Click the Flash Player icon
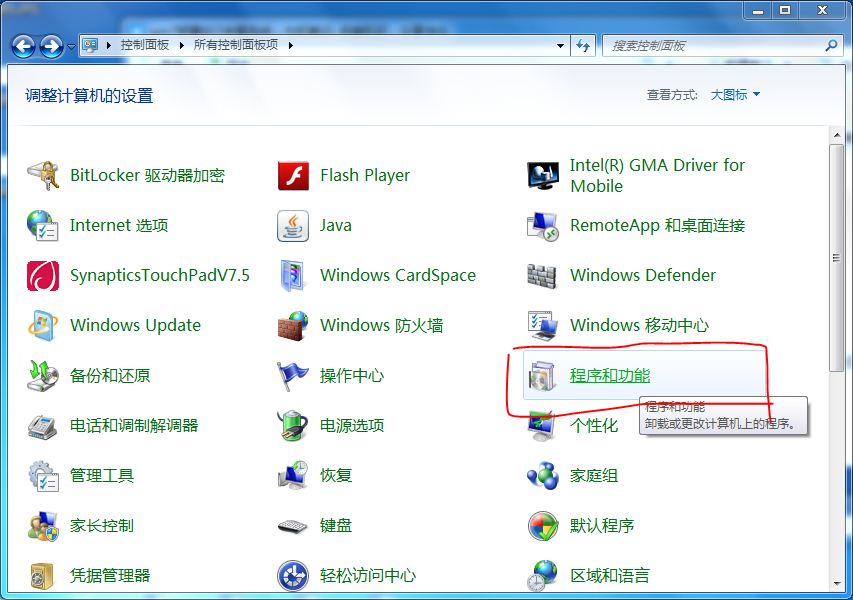This screenshot has height=600, width=853. pyautogui.click(x=293, y=175)
